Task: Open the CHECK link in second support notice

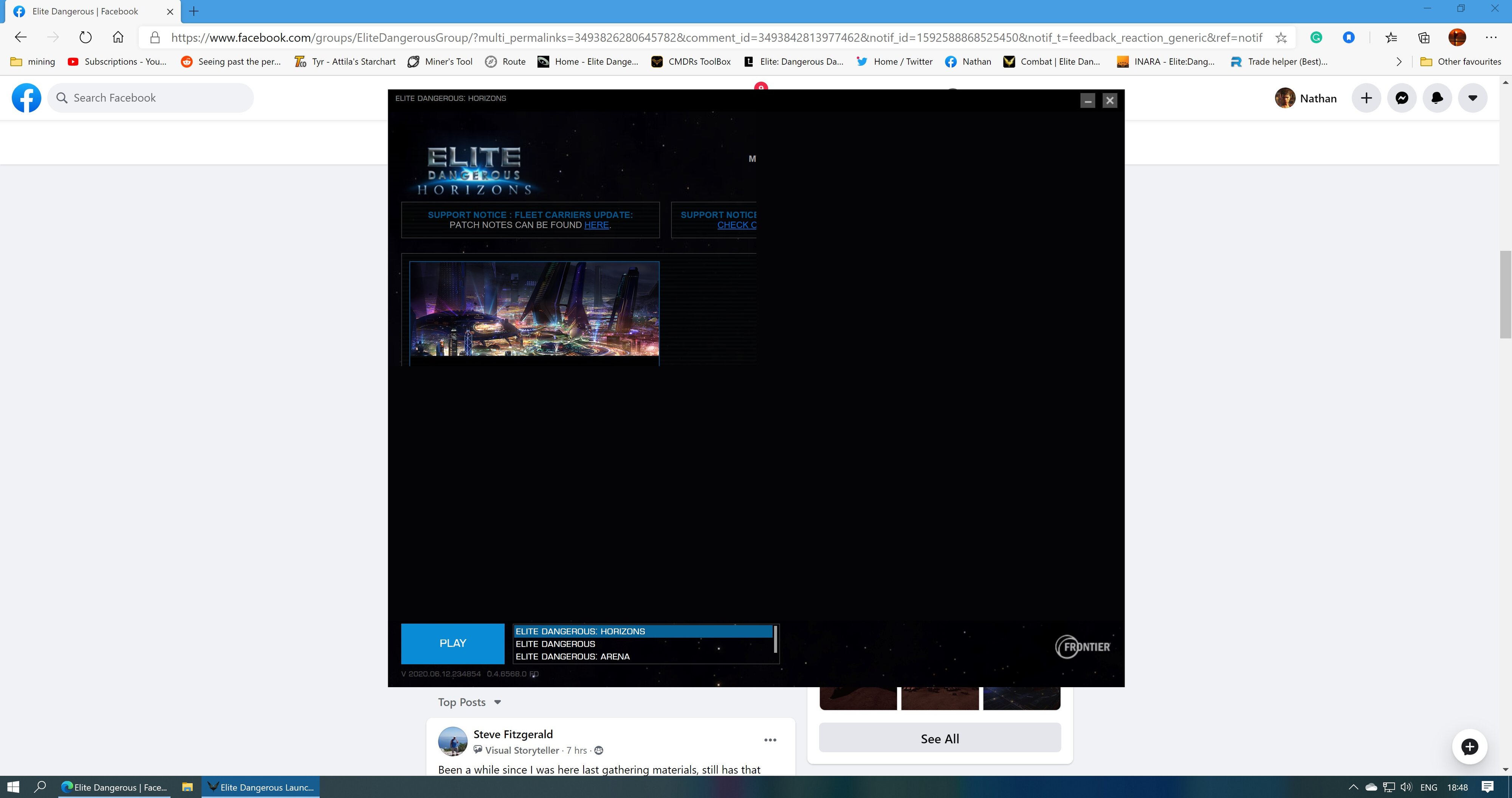Action: pyautogui.click(x=737, y=225)
